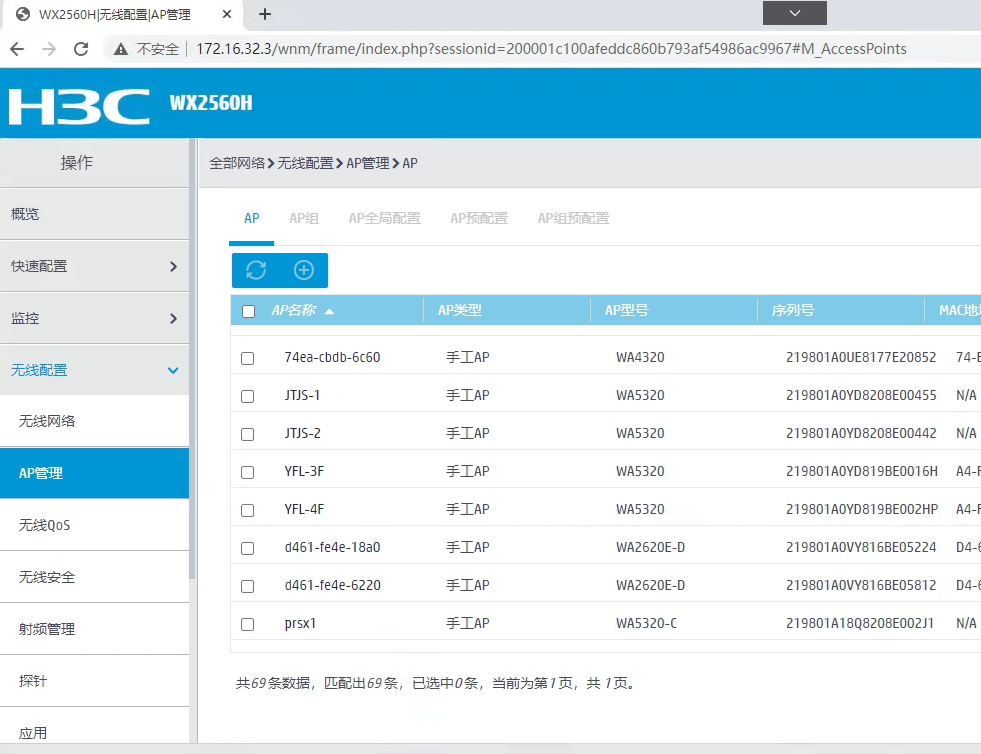
Task: Click the not-secure warning icon in address bar
Action: point(121,49)
